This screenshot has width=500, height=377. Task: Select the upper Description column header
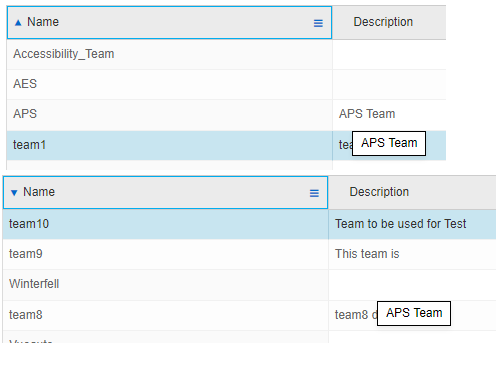point(389,23)
